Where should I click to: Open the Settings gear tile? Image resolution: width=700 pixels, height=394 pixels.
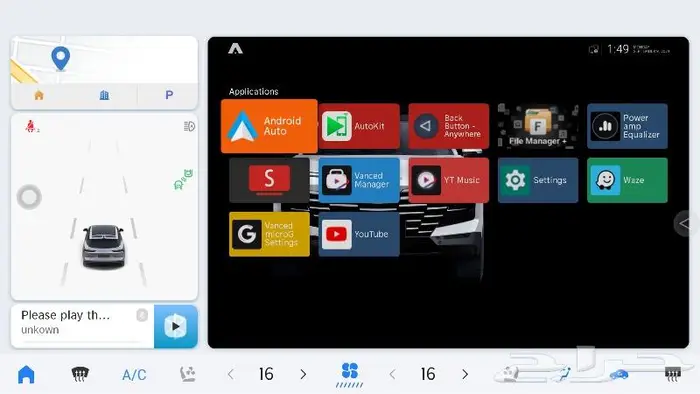(538, 180)
